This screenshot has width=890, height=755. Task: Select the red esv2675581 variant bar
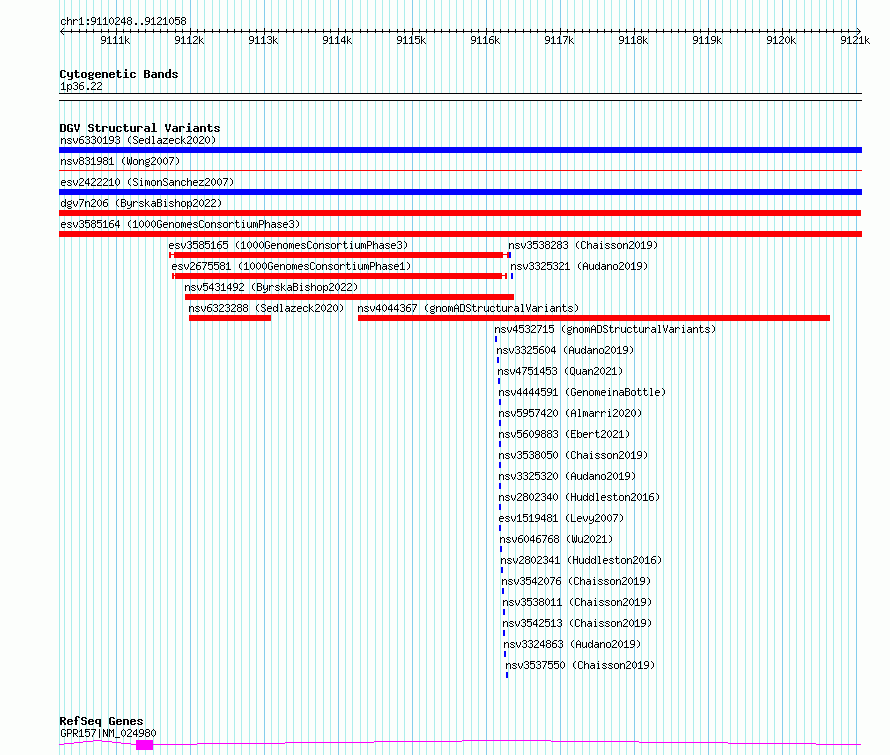click(339, 276)
